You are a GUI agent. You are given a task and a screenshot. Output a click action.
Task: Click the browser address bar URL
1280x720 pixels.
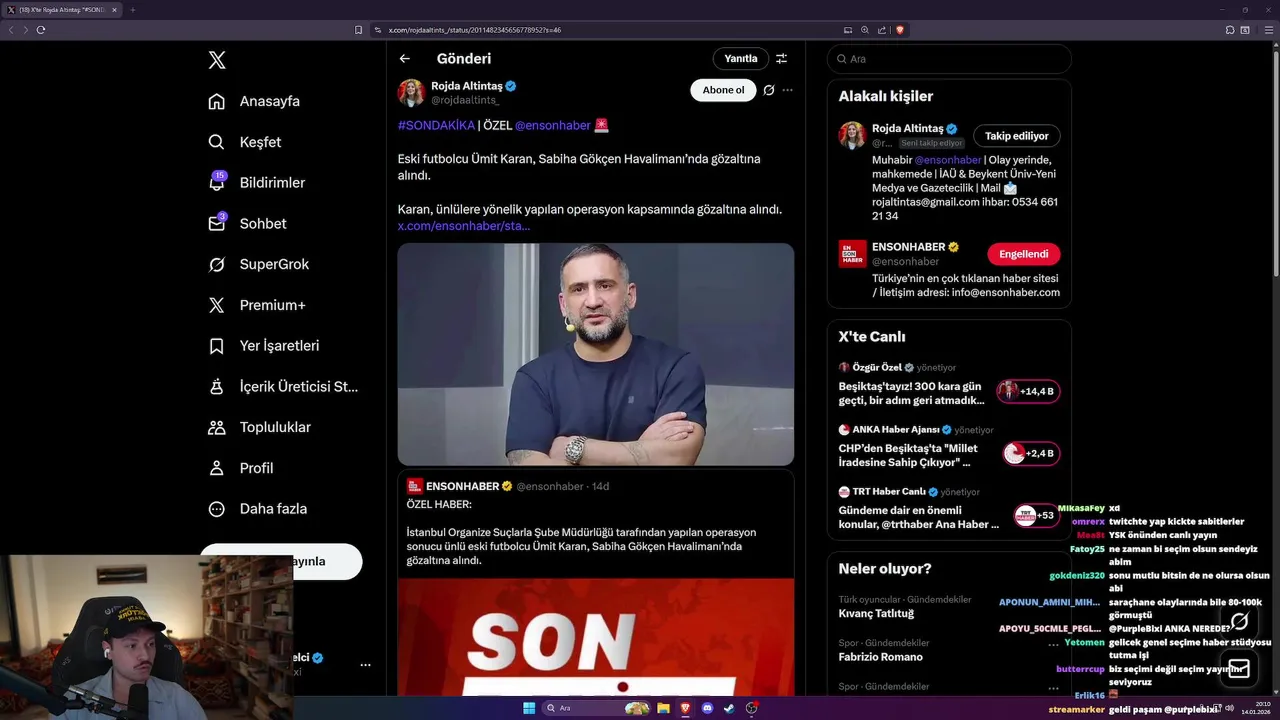(474, 30)
